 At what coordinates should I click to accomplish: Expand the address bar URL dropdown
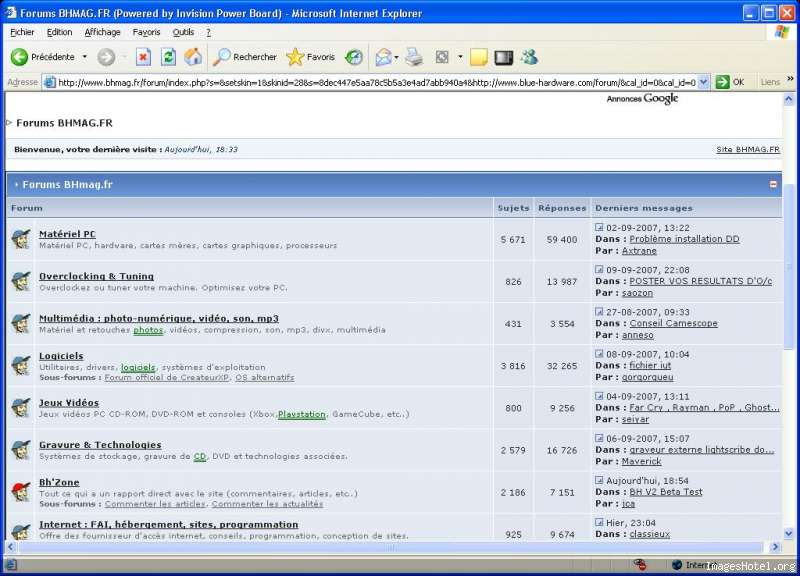(x=704, y=82)
